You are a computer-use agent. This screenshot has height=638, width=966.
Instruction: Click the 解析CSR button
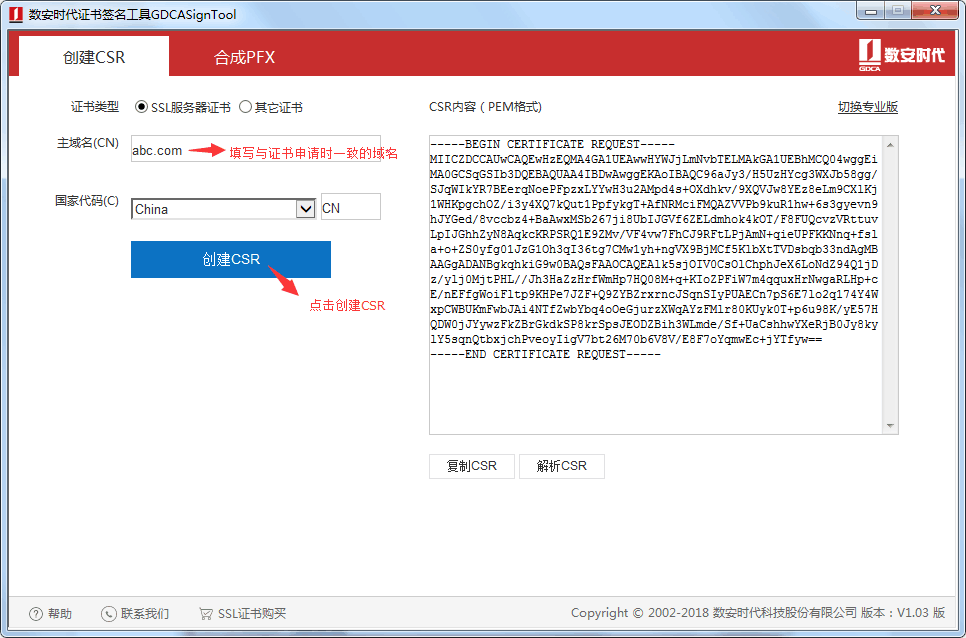click(x=562, y=466)
